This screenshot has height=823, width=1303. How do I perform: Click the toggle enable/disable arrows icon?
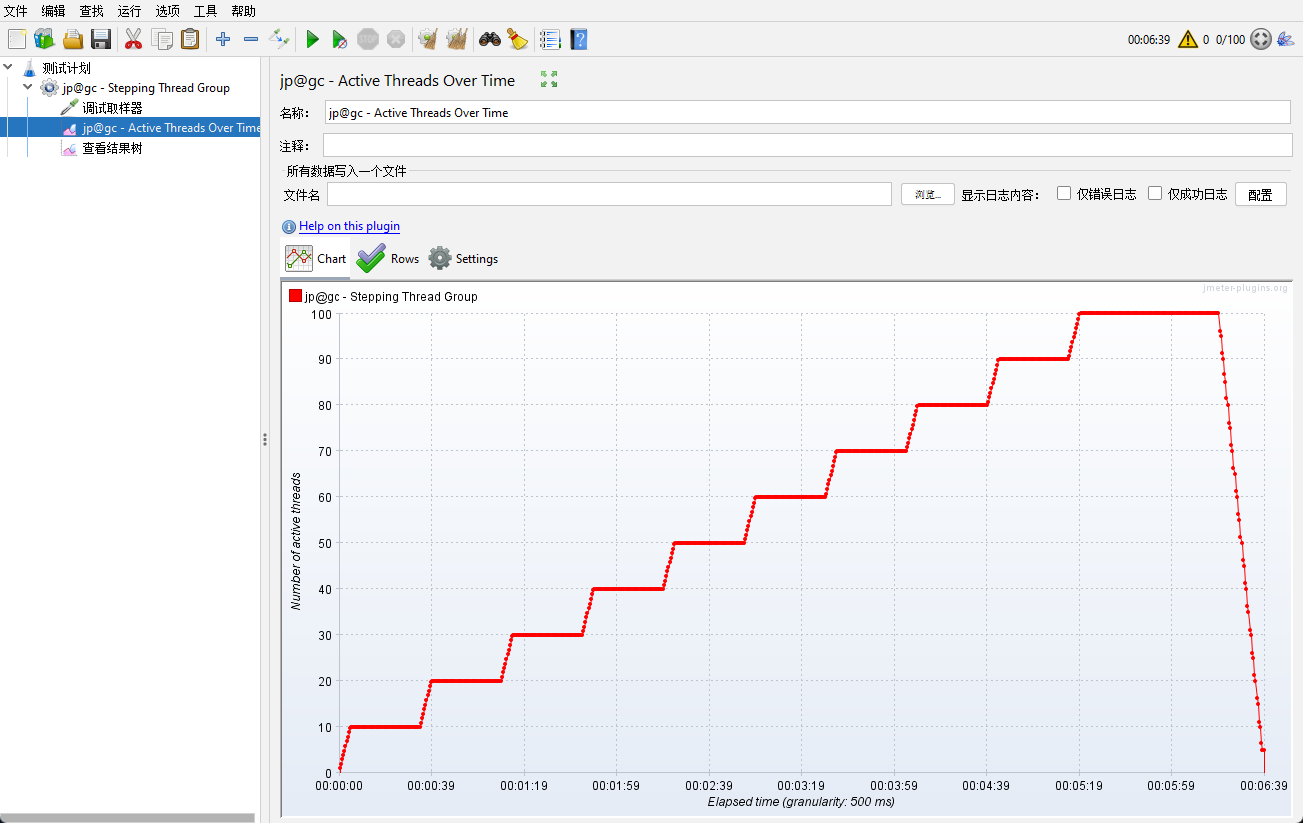(279, 39)
